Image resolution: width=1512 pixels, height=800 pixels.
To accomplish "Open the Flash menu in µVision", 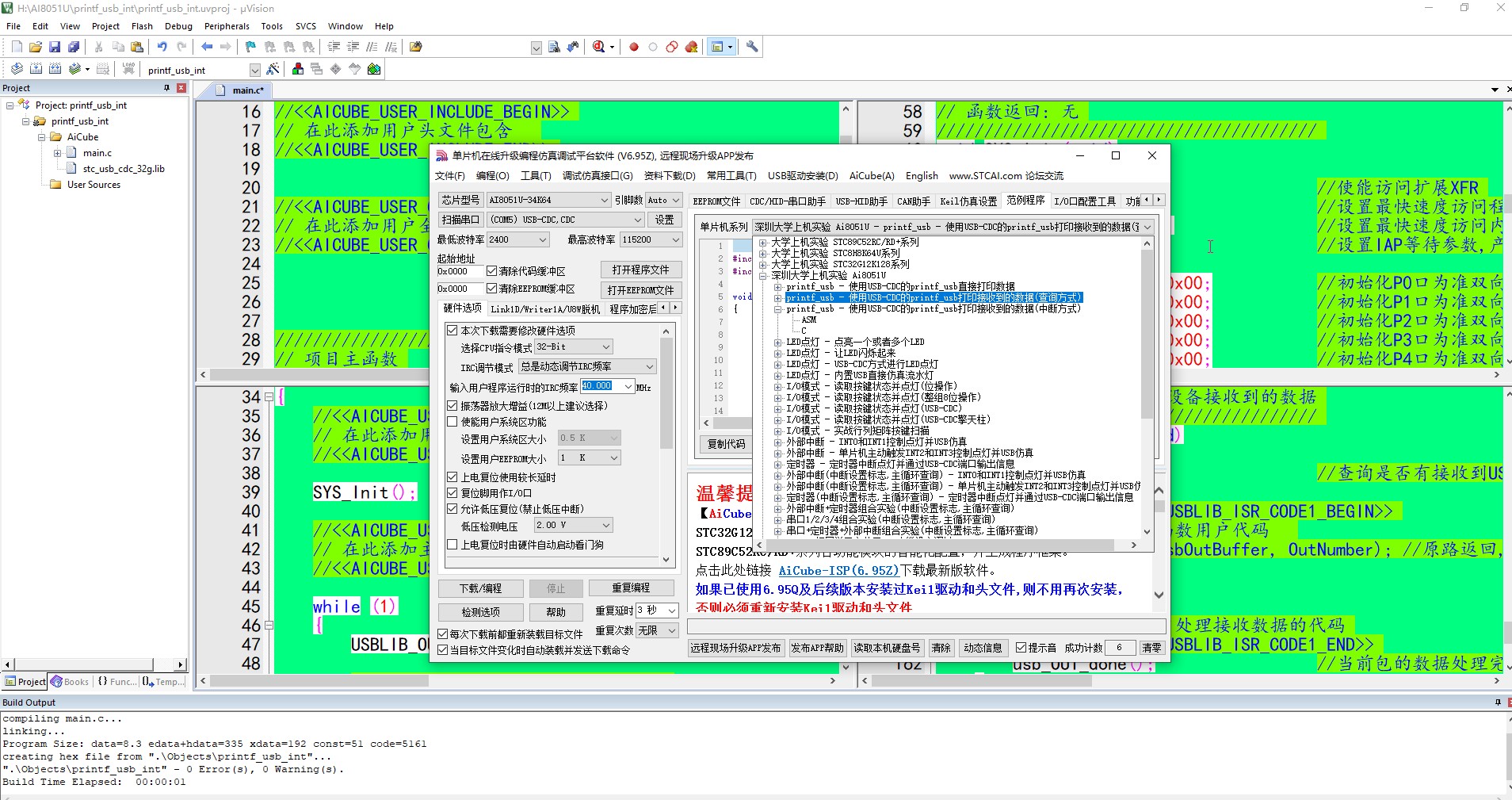I will [142, 26].
